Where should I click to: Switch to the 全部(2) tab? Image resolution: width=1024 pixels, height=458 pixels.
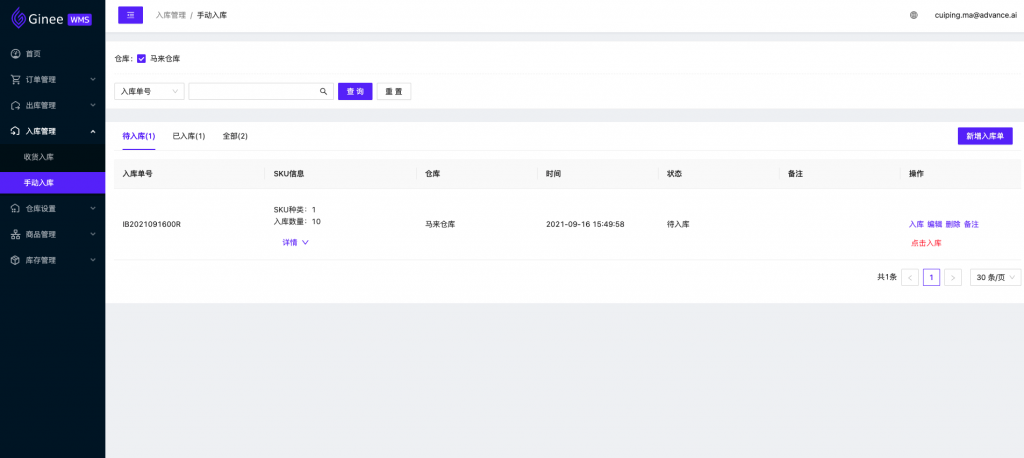(235, 136)
